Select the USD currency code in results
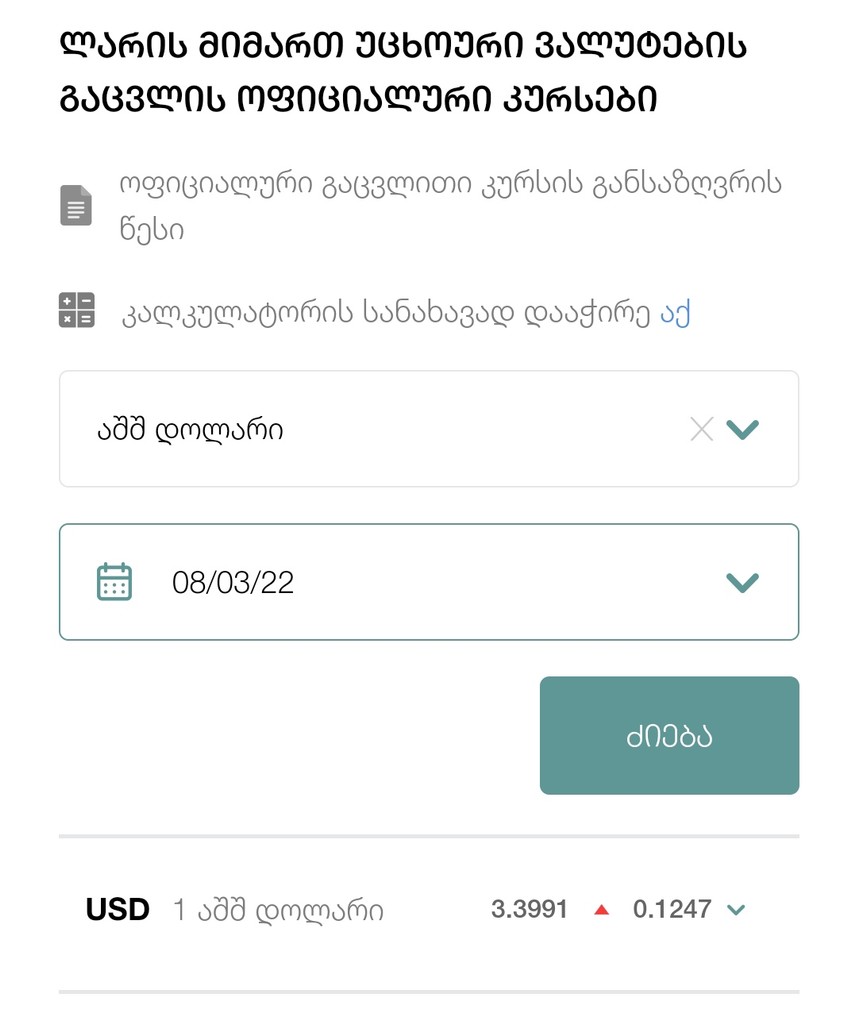Screen dimensions: 857x1024 [x=118, y=909]
